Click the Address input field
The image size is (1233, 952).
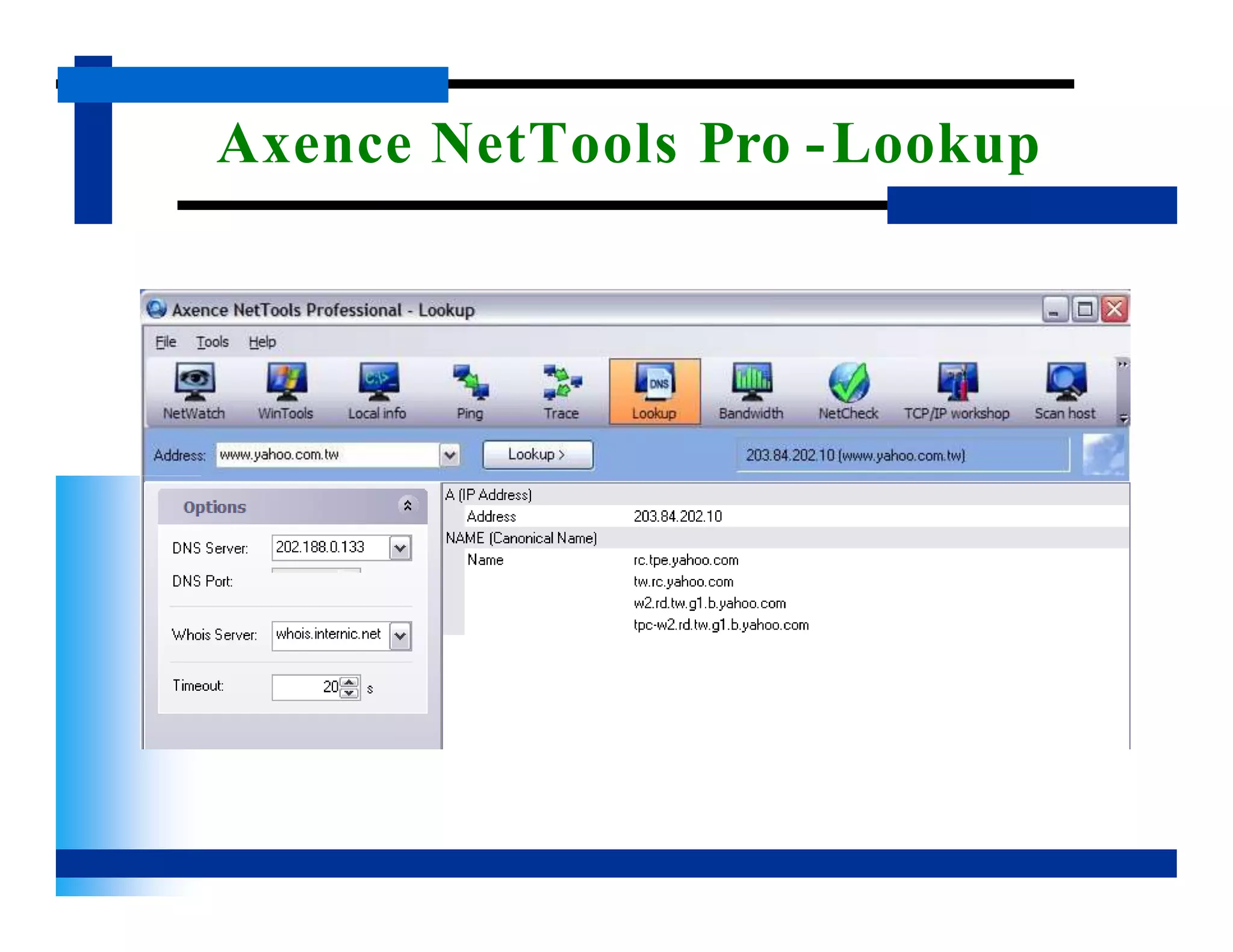click(x=328, y=455)
